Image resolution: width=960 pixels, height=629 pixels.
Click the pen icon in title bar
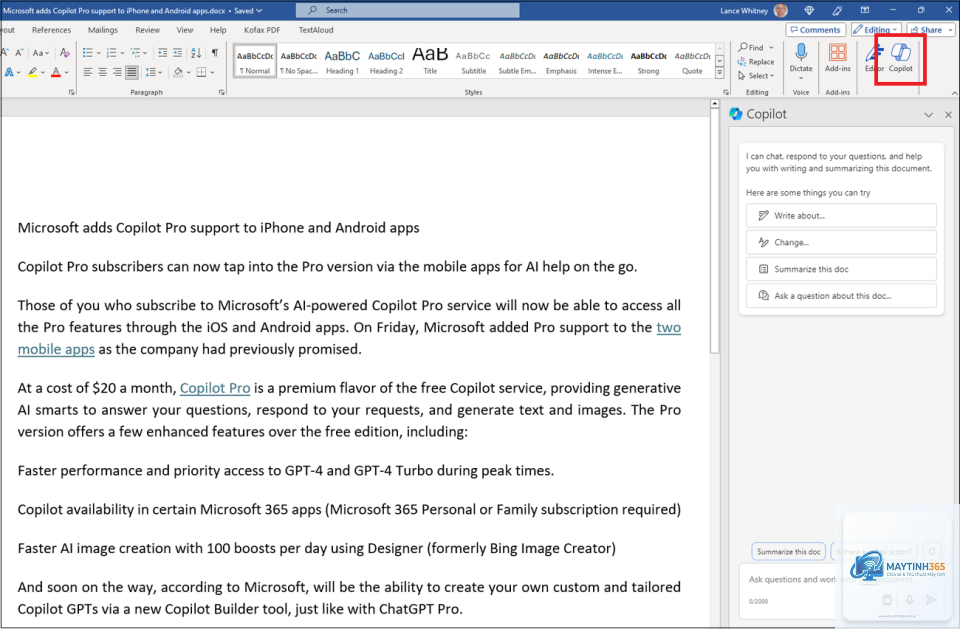(x=837, y=10)
